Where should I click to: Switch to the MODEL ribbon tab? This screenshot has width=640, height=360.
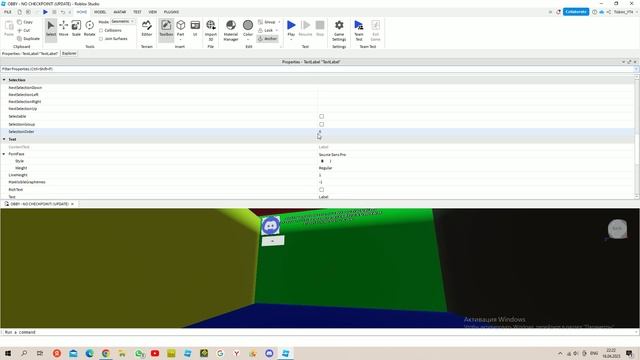[100, 12]
